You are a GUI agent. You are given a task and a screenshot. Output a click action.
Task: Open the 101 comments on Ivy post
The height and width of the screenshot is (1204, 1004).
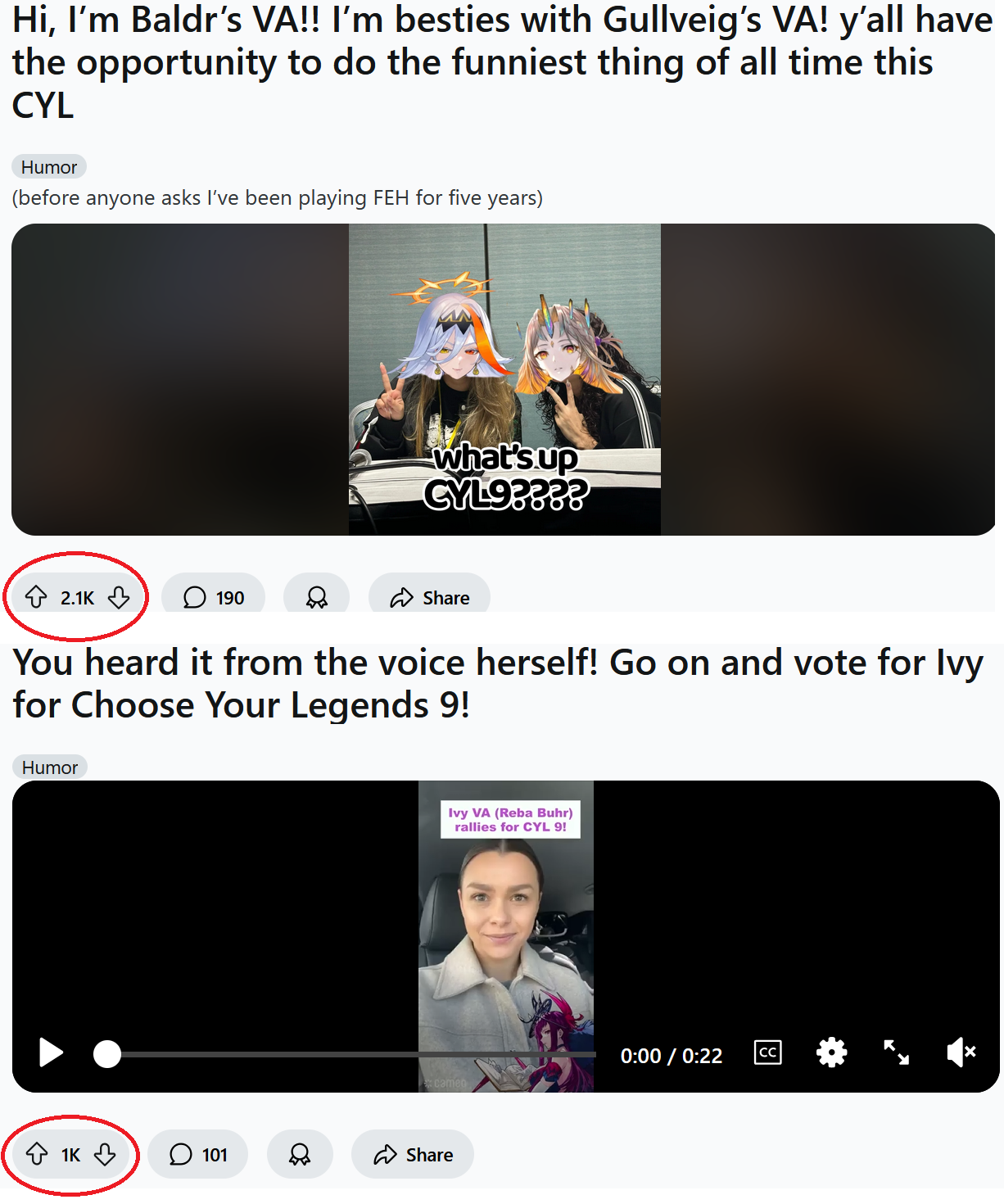[198, 1155]
